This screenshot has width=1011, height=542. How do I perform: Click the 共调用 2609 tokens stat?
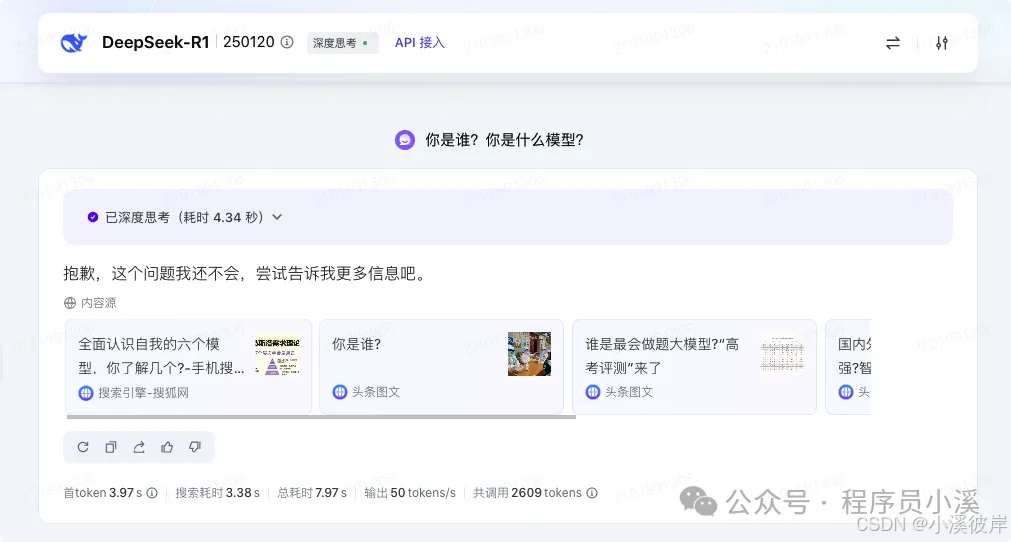click(527, 493)
